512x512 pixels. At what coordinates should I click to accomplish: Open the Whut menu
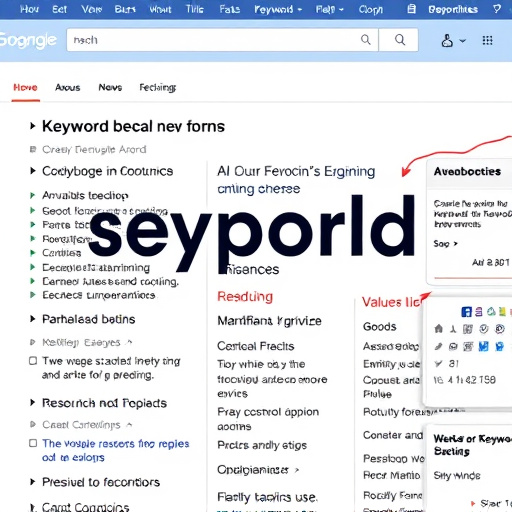point(160,9)
